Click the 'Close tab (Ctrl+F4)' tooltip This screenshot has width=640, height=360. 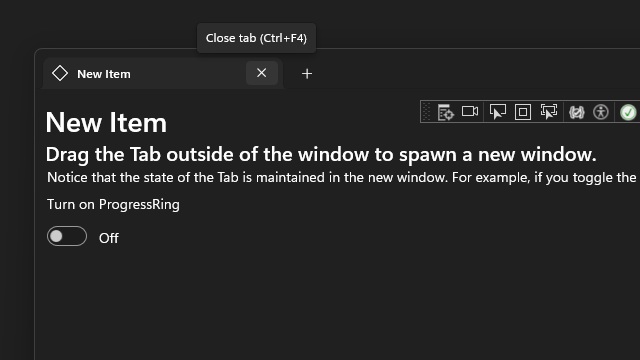(256, 38)
